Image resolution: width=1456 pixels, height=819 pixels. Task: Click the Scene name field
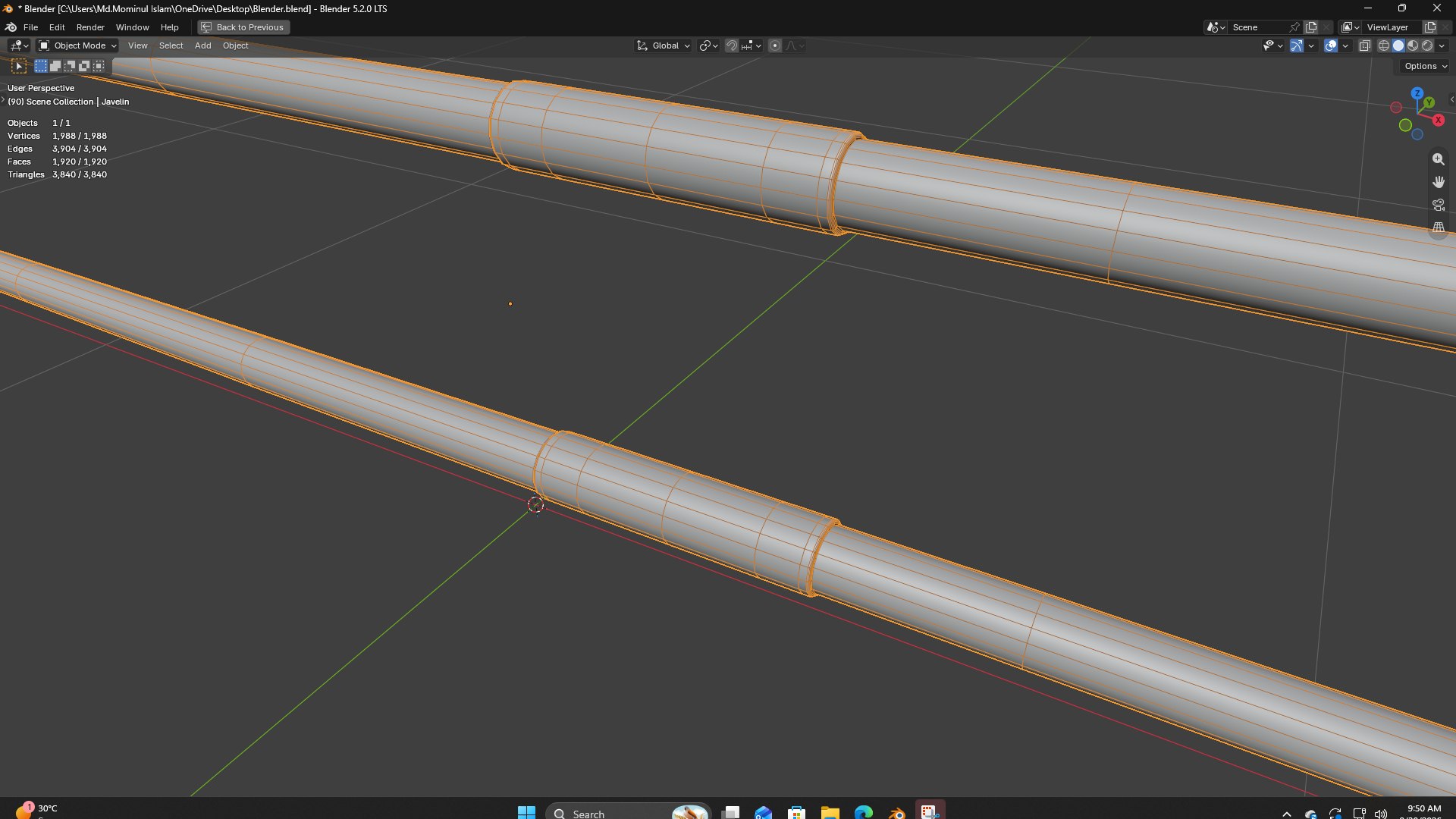(1258, 27)
